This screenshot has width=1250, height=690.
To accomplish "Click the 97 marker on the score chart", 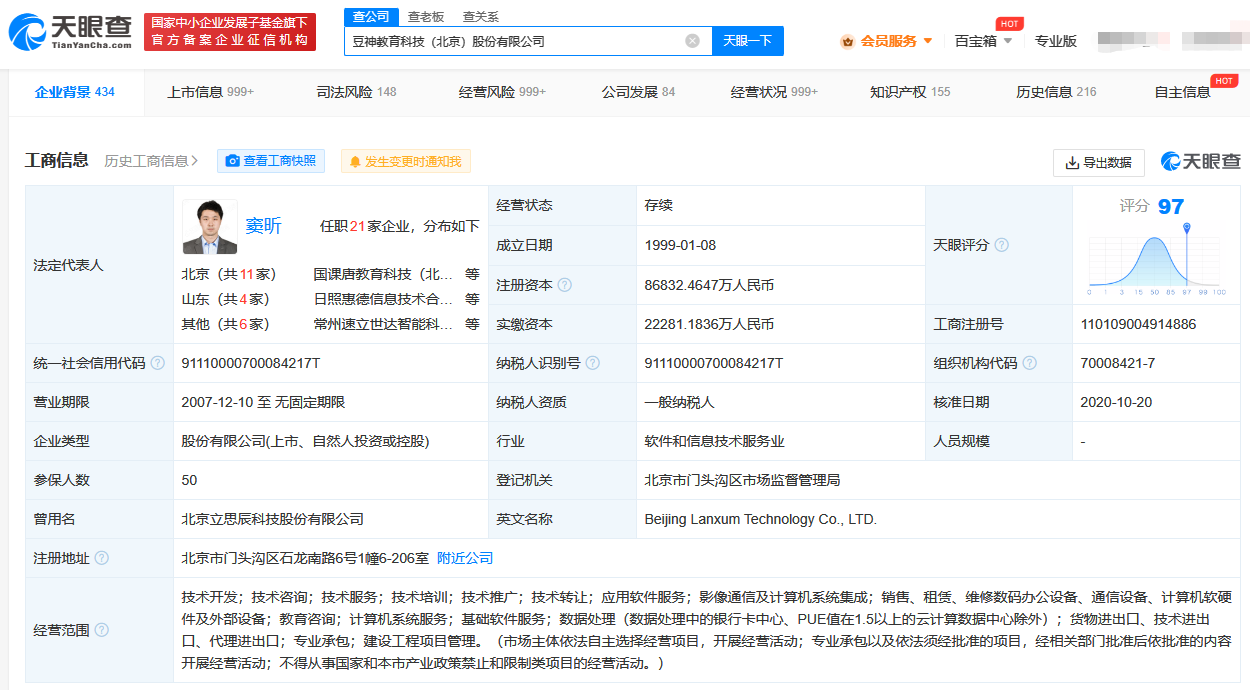I will (x=1186, y=228).
